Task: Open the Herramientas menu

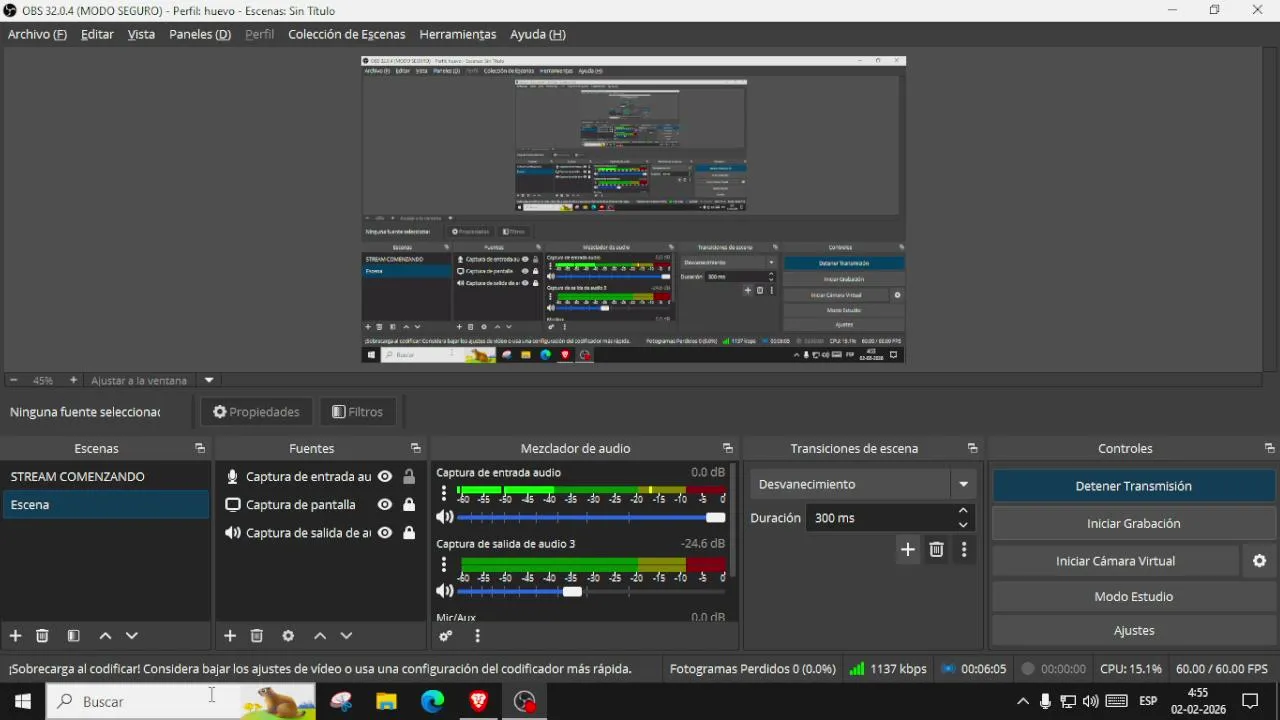Action: 458,34
